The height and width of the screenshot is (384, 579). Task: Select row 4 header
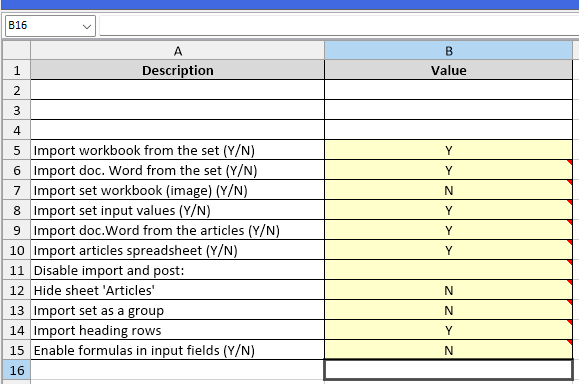pos(17,130)
